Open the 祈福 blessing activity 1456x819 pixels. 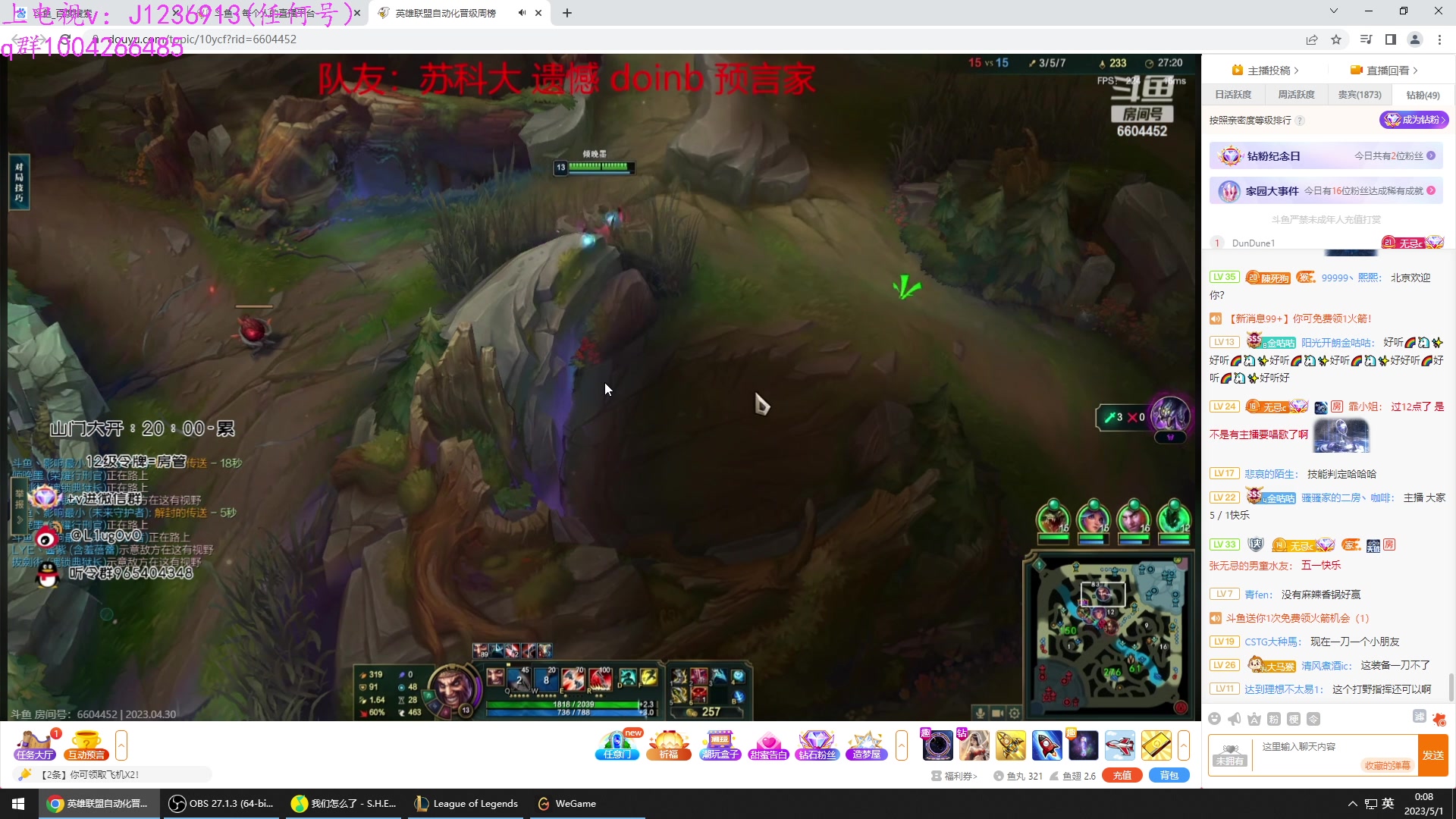click(x=668, y=745)
